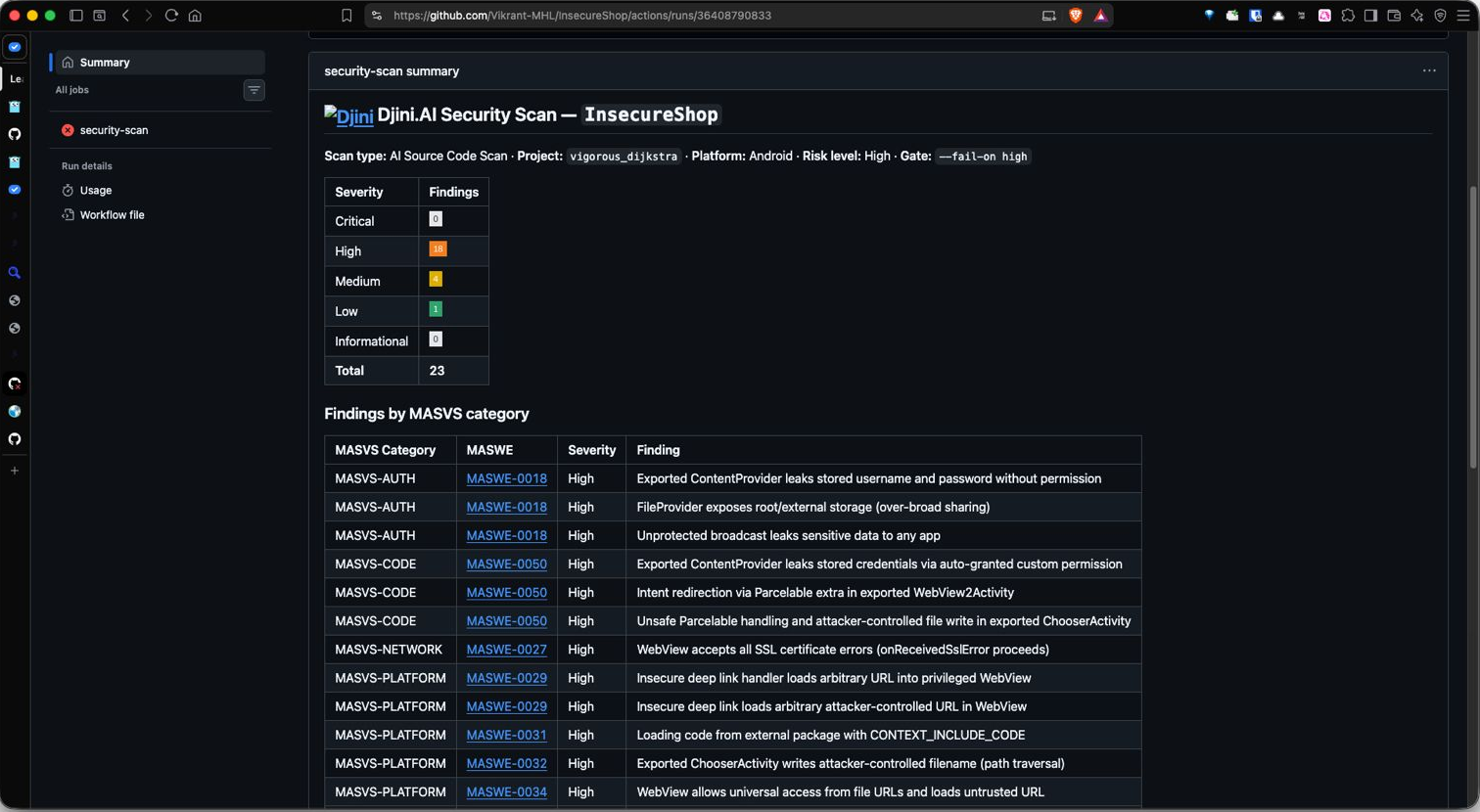Open MASWE-0018 link for FileProvider finding

coord(506,507)
